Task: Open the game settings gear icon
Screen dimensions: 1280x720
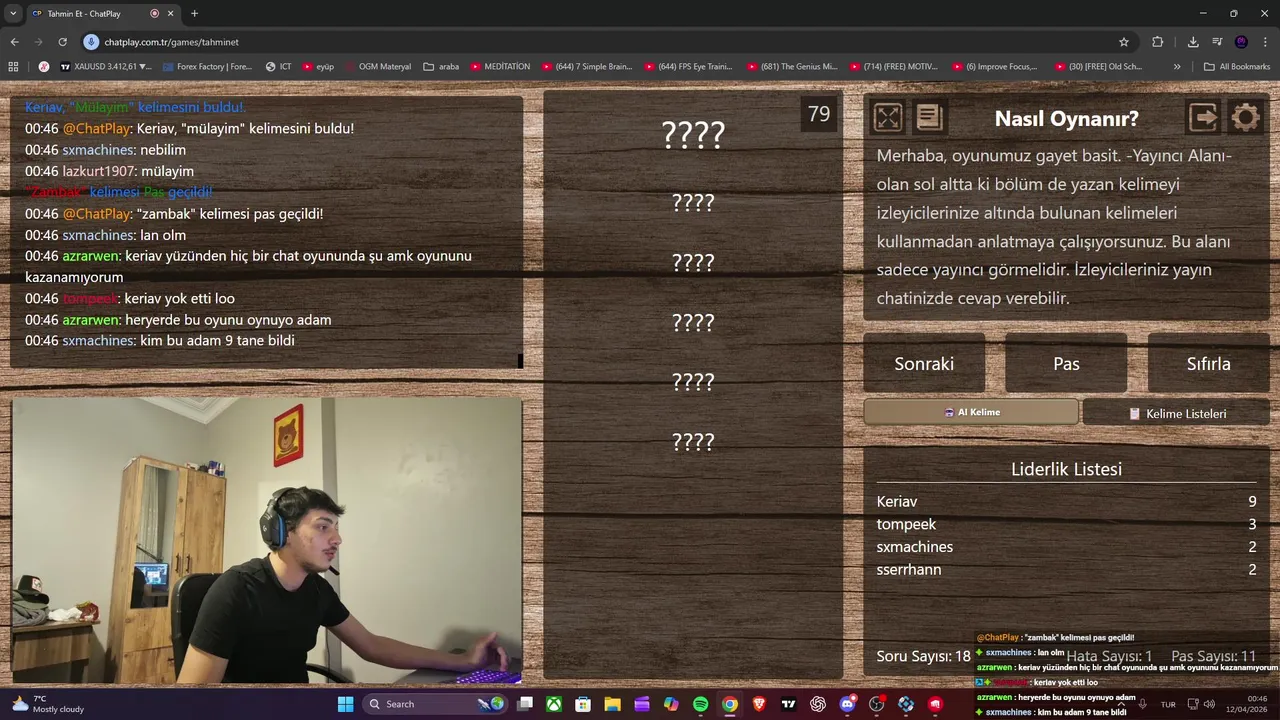Action: [1245, 118]
